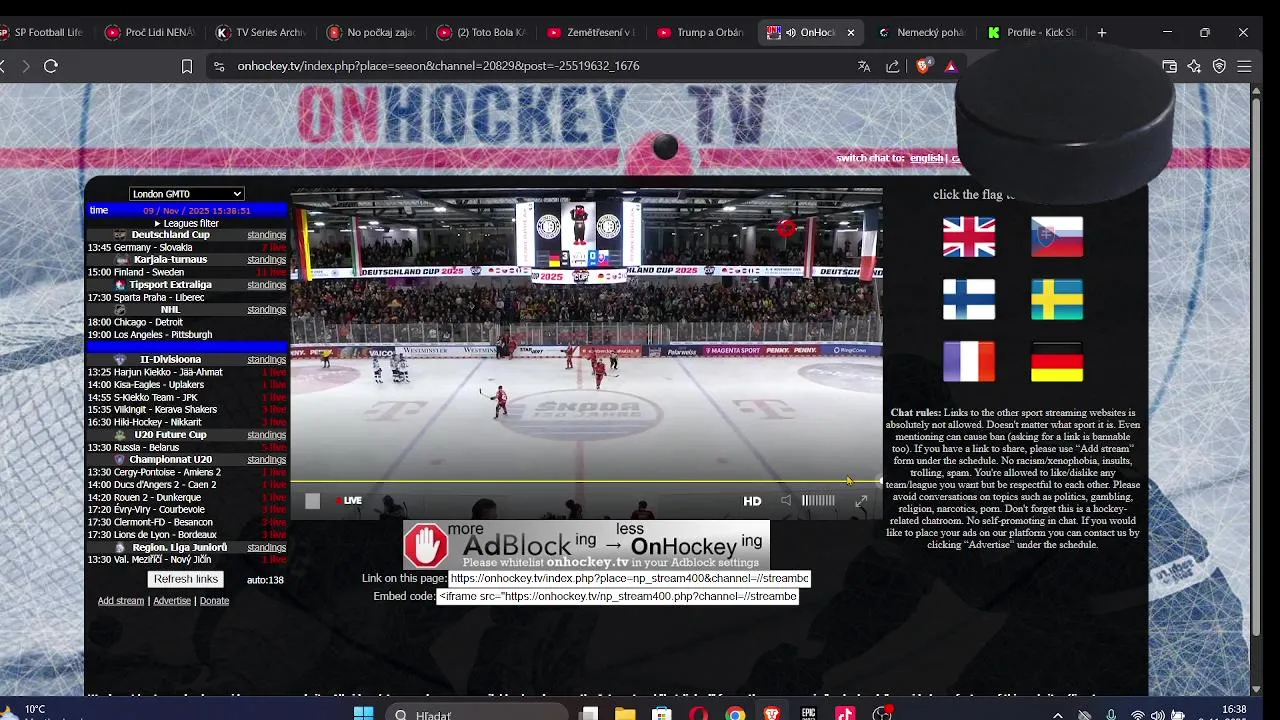This screenshot has height=720, width=1280.
Task: Click the Refresh links button
Action: (x=186, y=579)
